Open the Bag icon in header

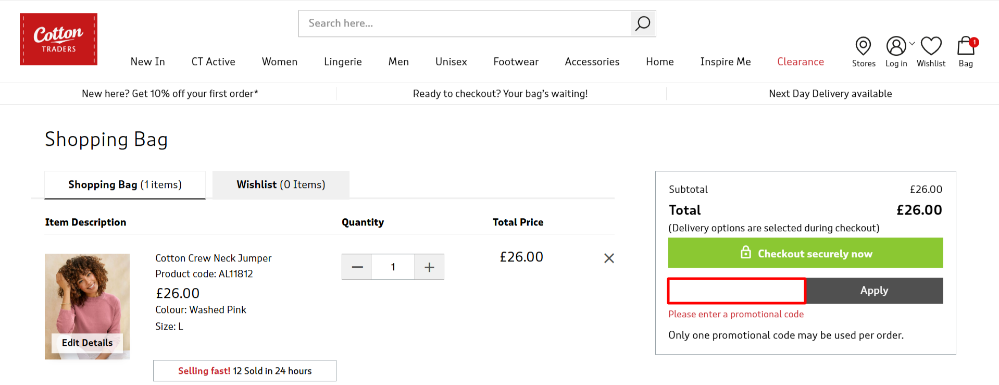point(966,46)
